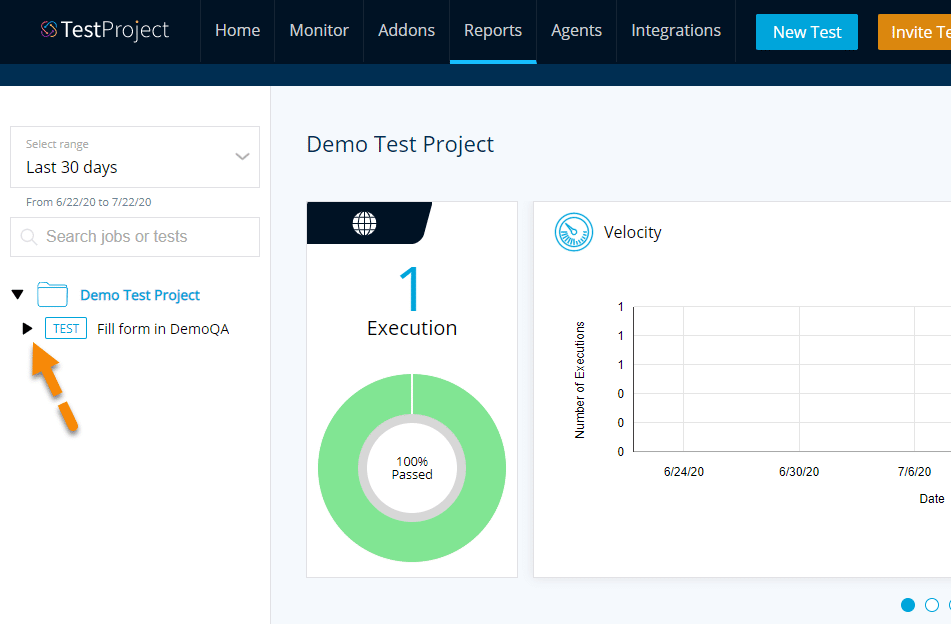This screenshot has height=624, width=951.
Task: Expand the Fill form in DemoQA test
Action: click(x=27, y=329)
